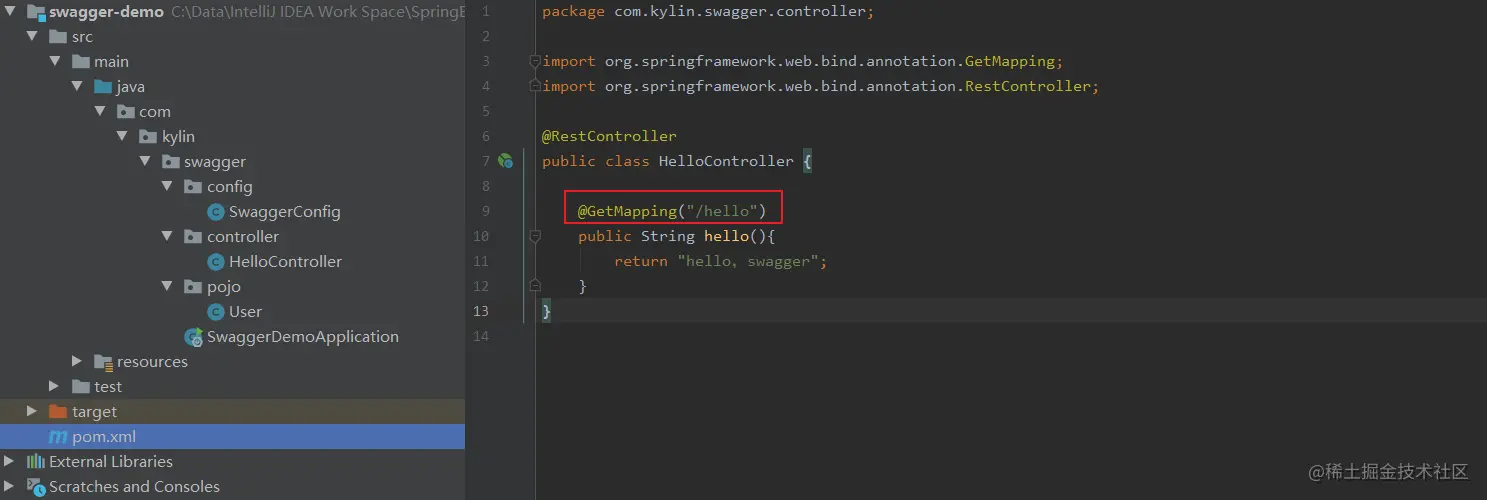Click line number 9 in the gutter

pyautogui.click(x=485, y=211)
